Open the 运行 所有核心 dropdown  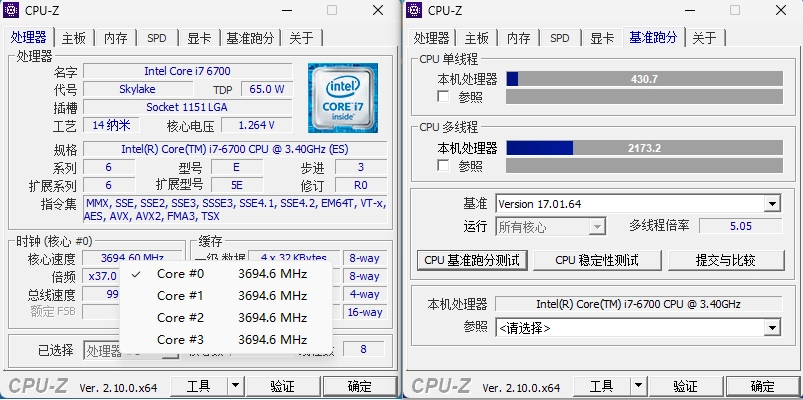pos(597,226)
